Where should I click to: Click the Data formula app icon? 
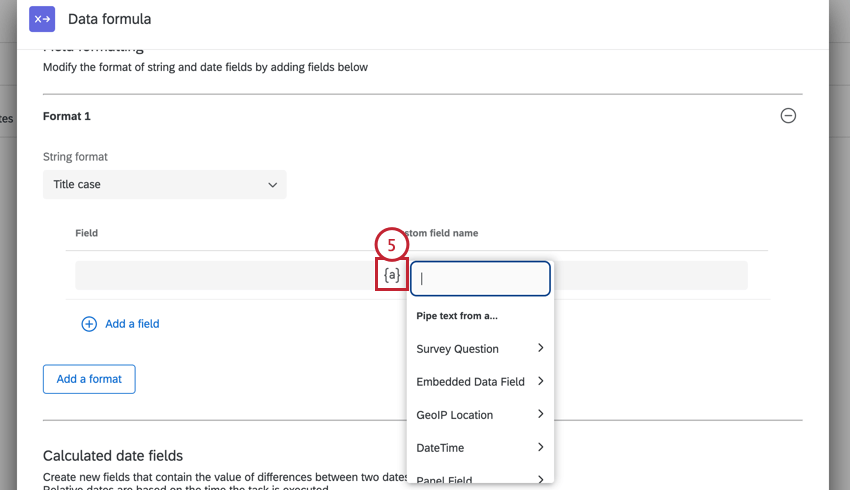pyautogui.click(x=42, y=19)
